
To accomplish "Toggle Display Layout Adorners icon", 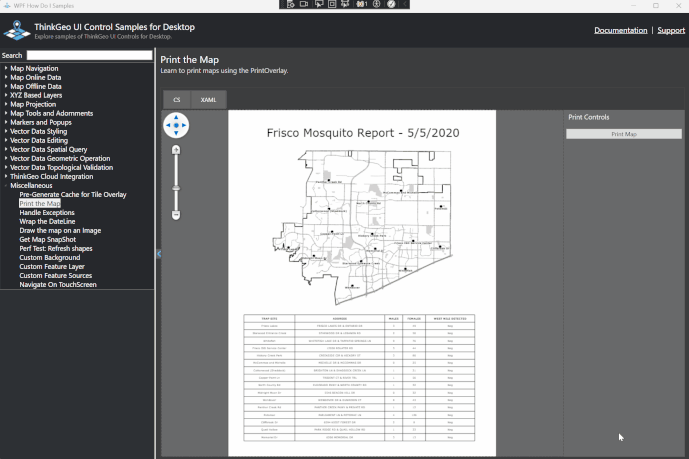I will click(x=332, y=4).
